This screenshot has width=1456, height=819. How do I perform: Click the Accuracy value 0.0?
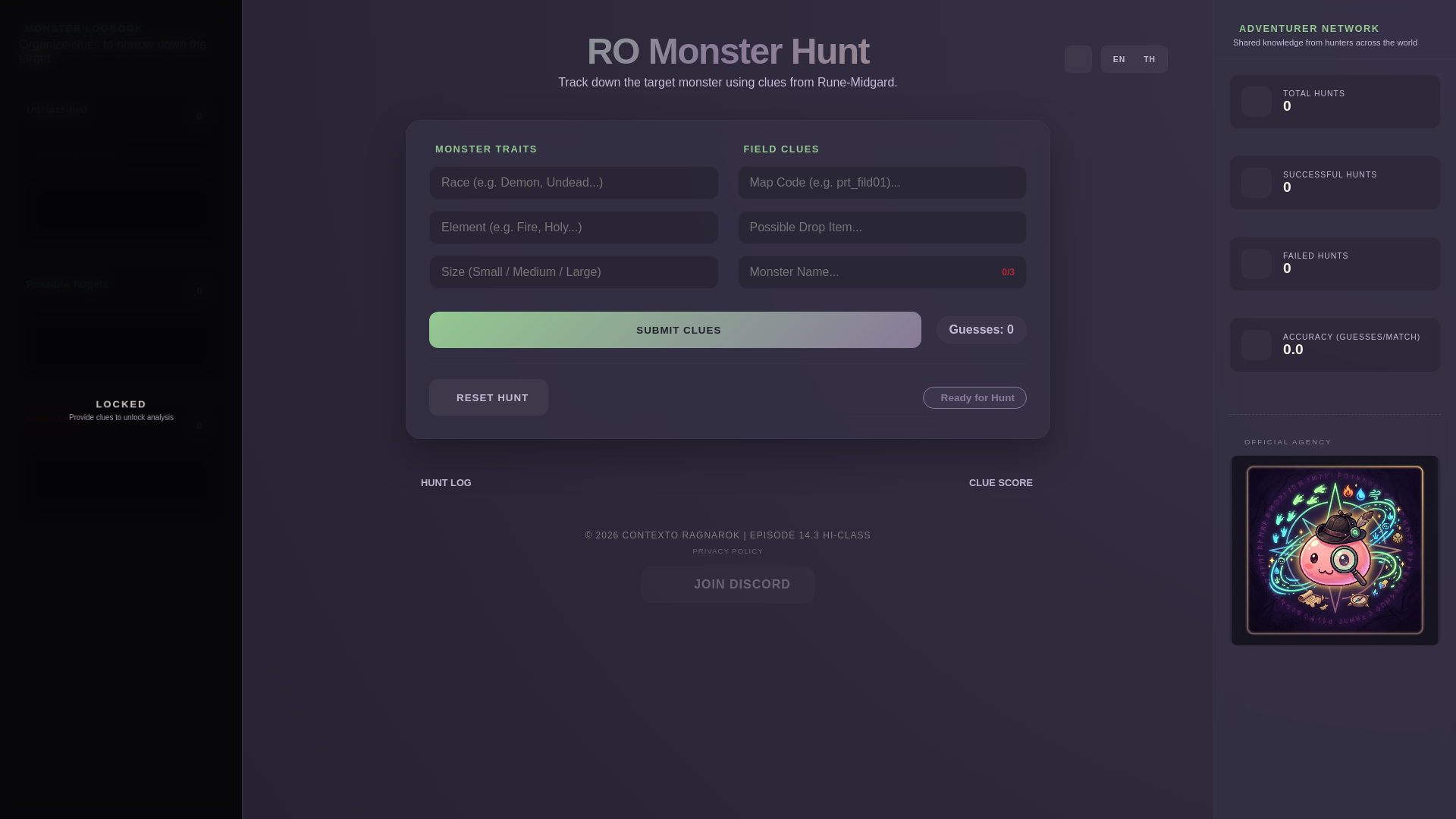(x=1293, y=350)
